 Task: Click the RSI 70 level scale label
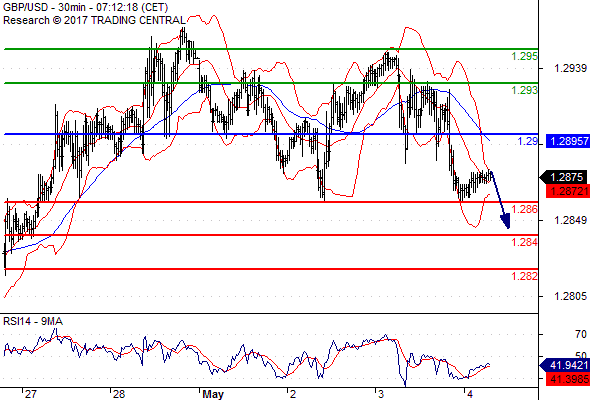point(581,334)
